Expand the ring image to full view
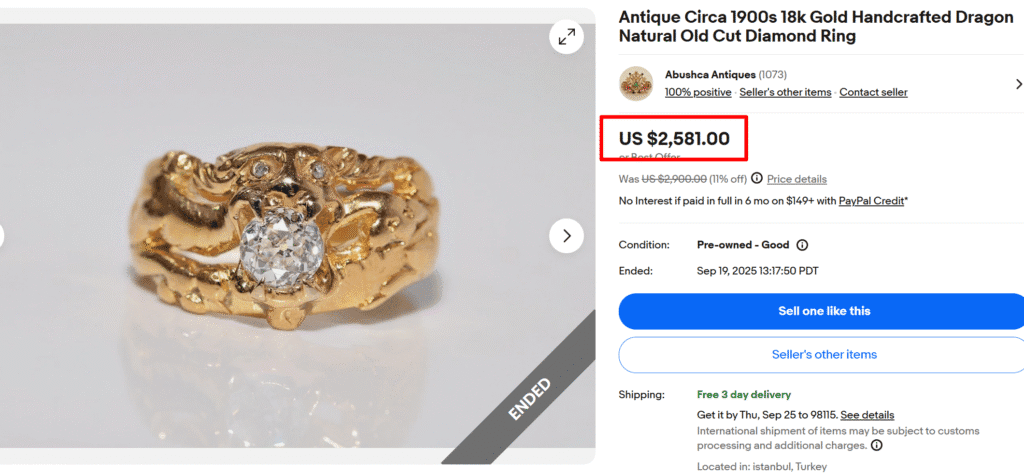 pos(567,37)
